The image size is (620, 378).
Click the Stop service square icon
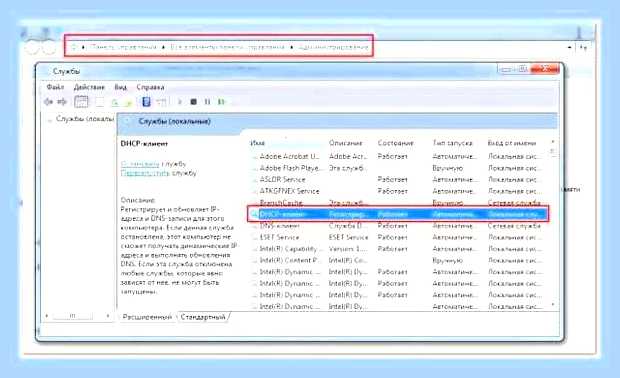point(193,102)
